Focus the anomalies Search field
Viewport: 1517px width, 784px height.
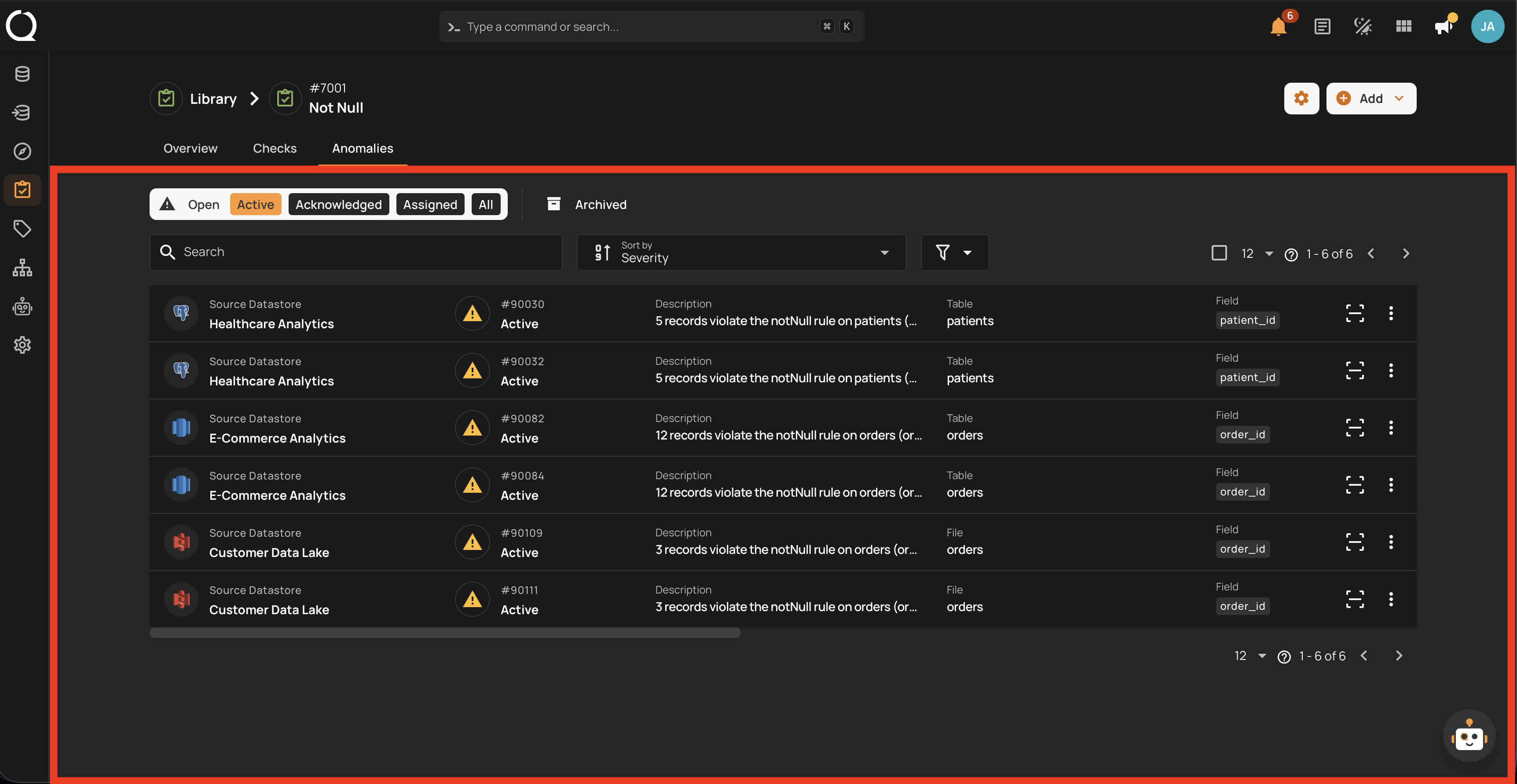coord(355,253)
